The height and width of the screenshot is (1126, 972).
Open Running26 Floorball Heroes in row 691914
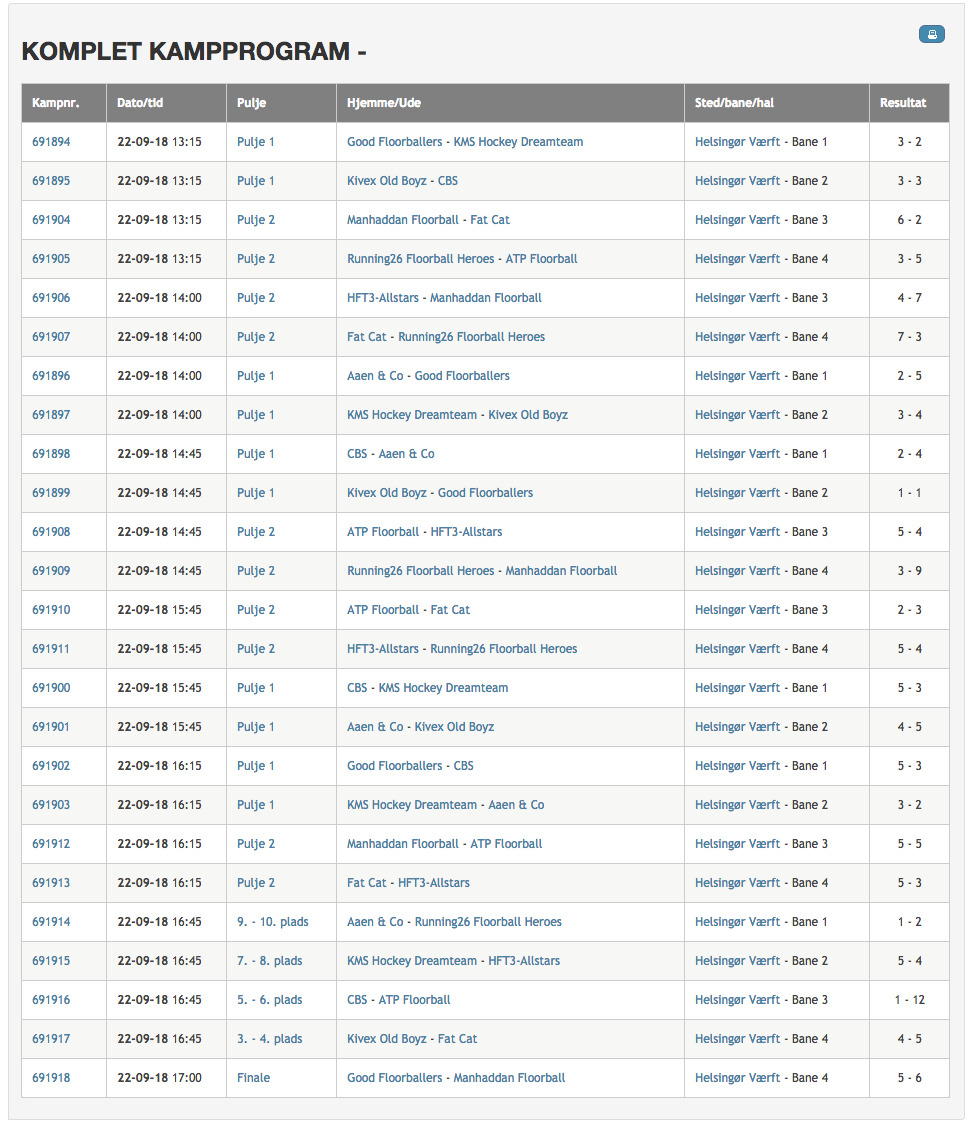488,922
